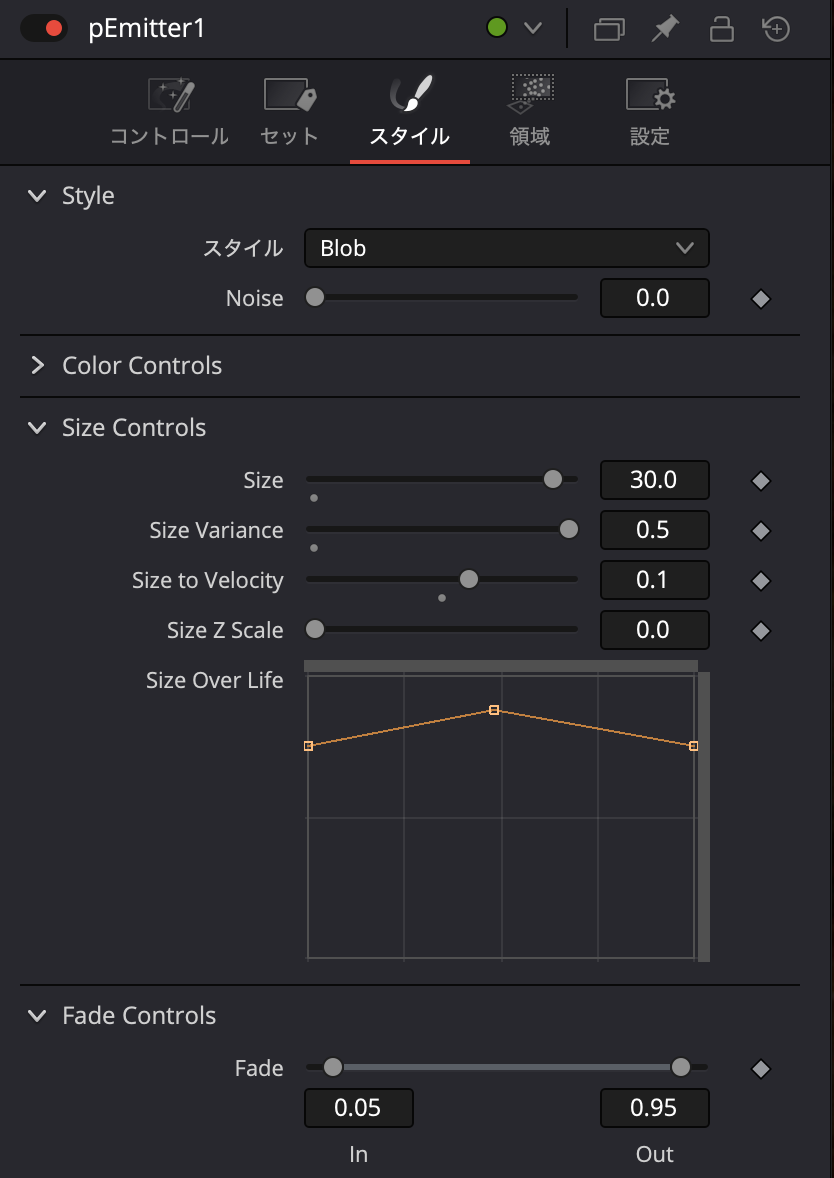Open the green node color dropdown
The width and height of the screenshot is (834, 1178).
click(514, 29)
